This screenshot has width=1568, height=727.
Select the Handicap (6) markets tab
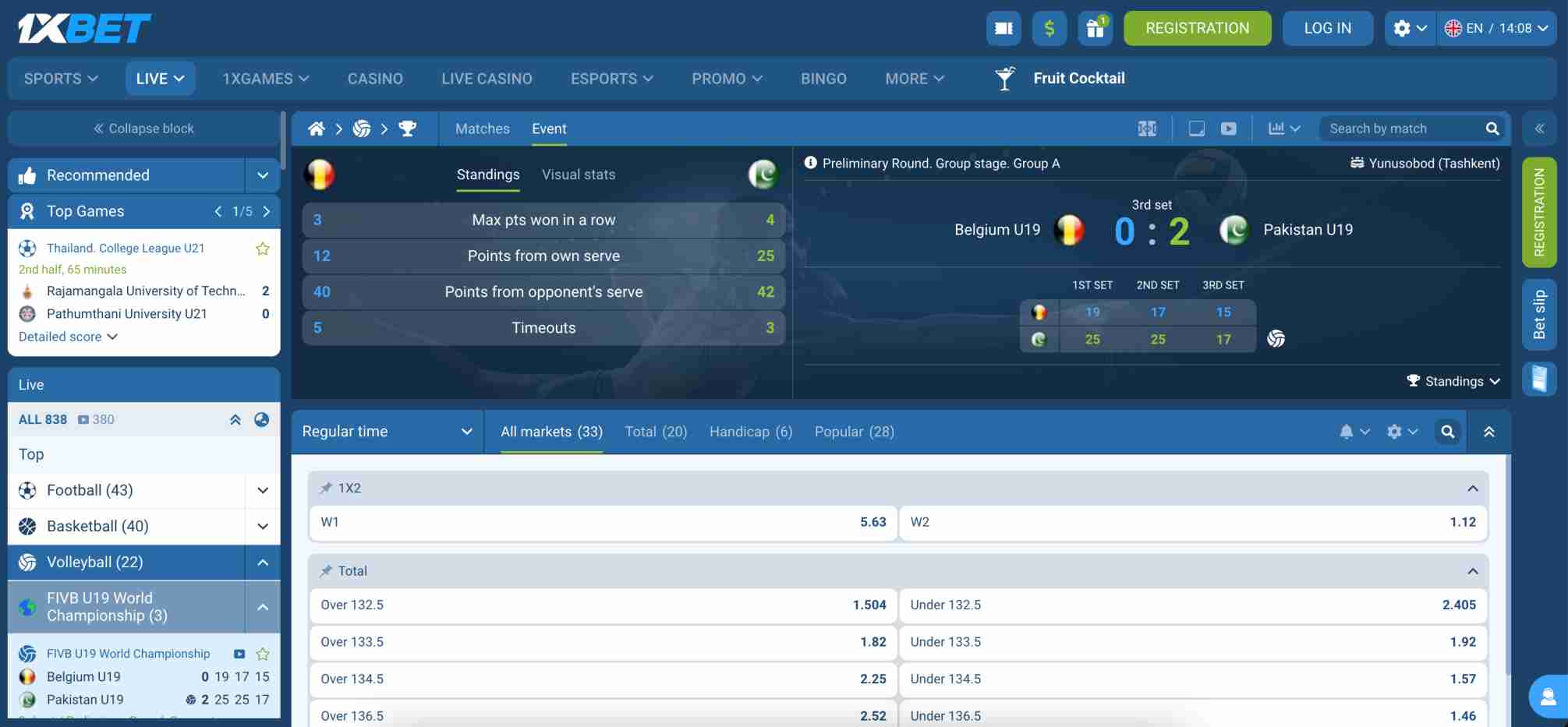click(751, 432)
